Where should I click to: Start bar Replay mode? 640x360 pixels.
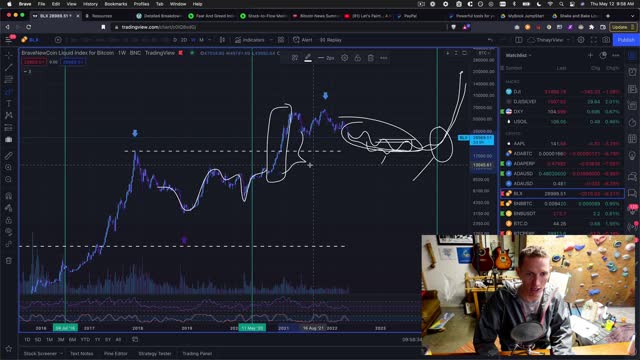331,40
